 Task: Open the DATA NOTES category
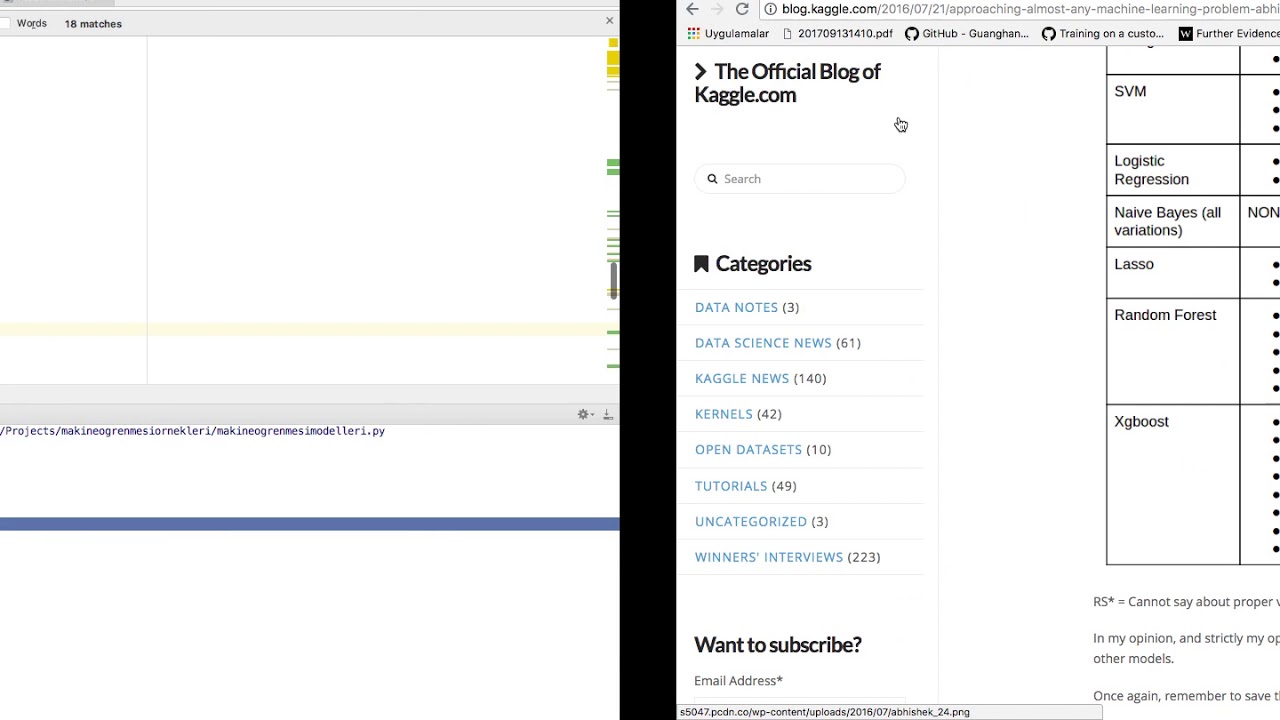[x=736, y=307]
